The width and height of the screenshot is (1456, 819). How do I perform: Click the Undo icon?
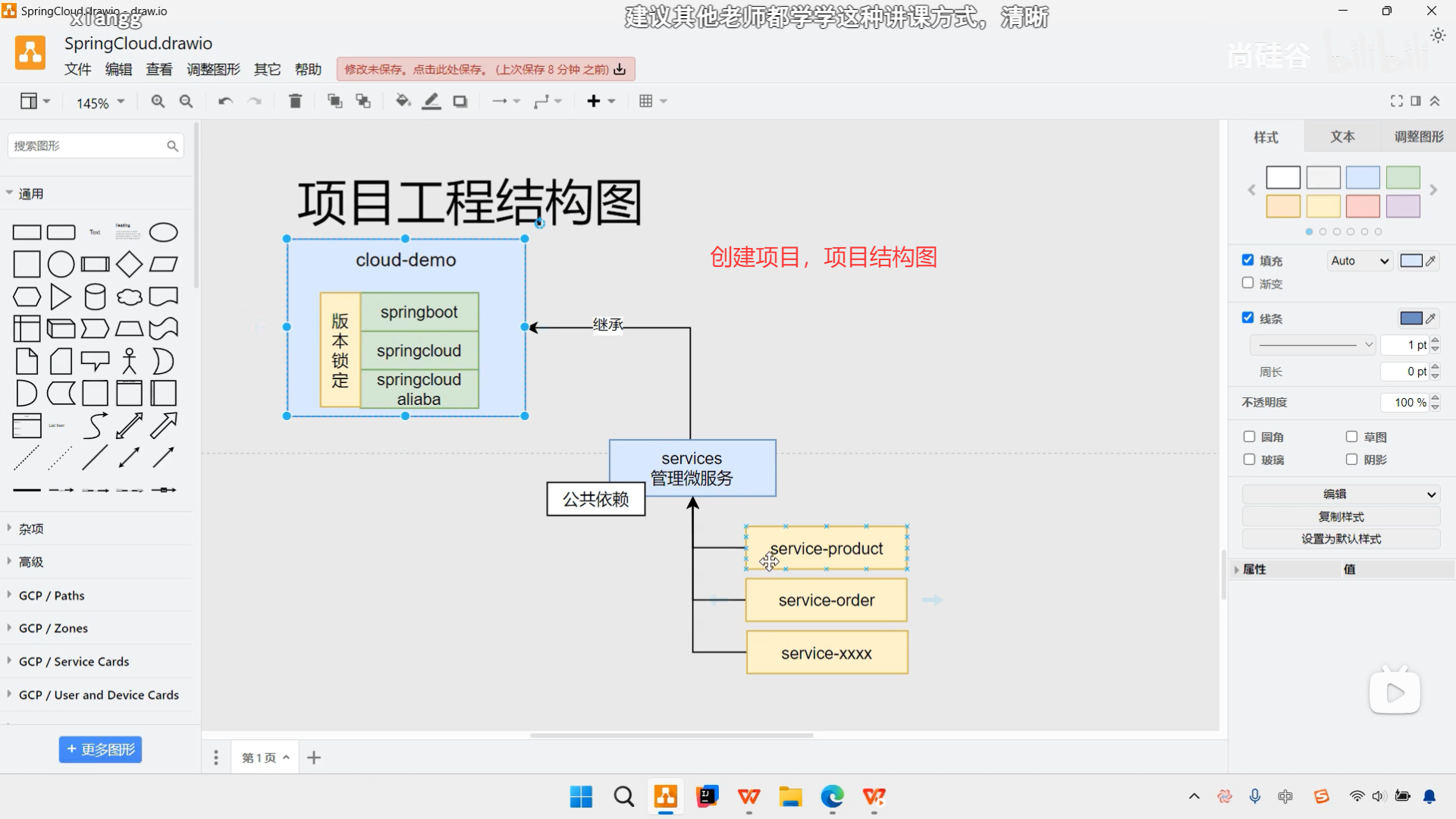pyautogui.click(x=224, y=100)
